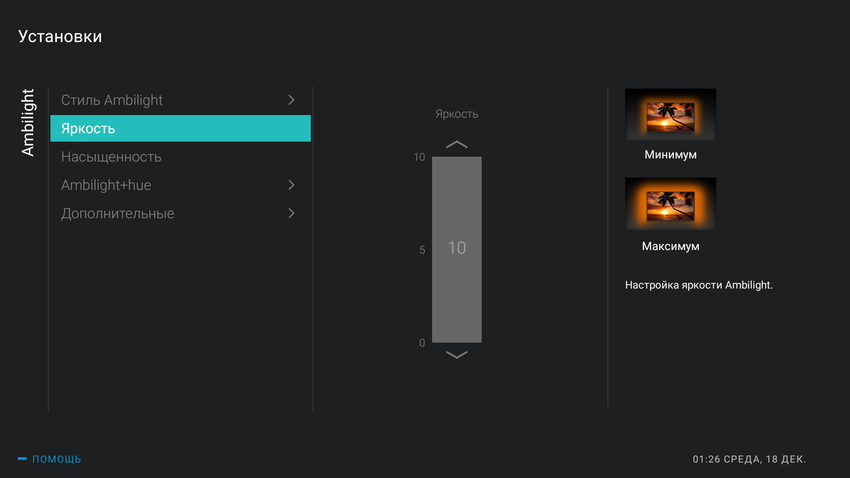Open the Насыщенность menu item

point(111,157)
